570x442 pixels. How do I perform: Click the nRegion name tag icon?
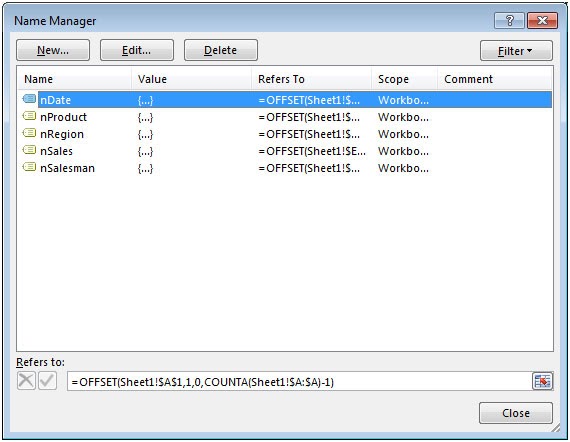[29, 133]
